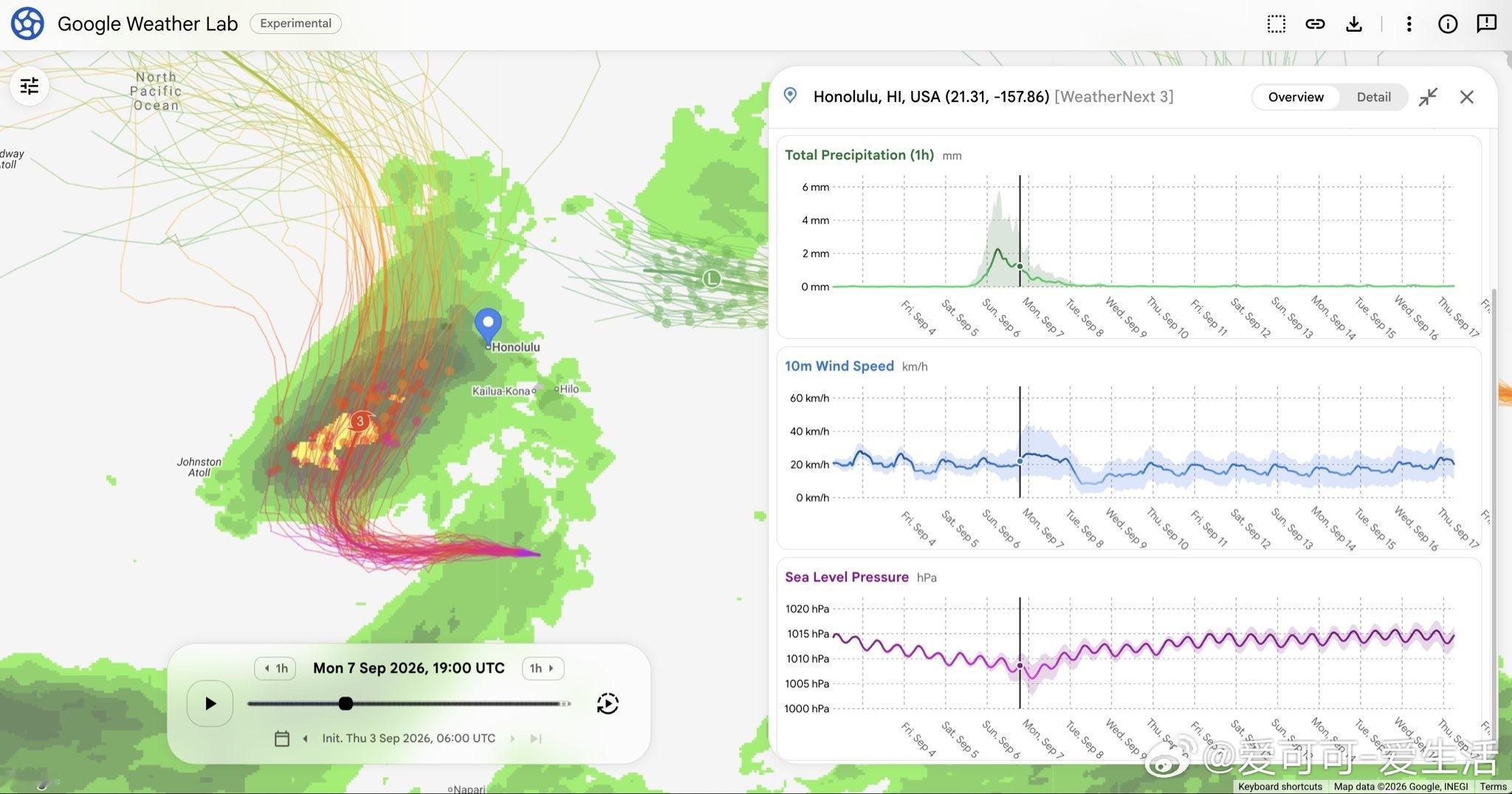Click the download icon in header
Screen dimensions: 1512x794
pos(1354,24)
